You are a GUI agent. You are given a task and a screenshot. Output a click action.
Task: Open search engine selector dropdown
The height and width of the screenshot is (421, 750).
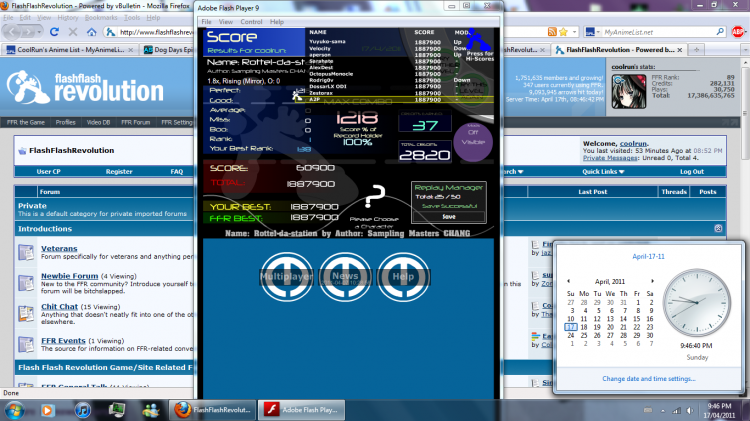tap(593, 32)
